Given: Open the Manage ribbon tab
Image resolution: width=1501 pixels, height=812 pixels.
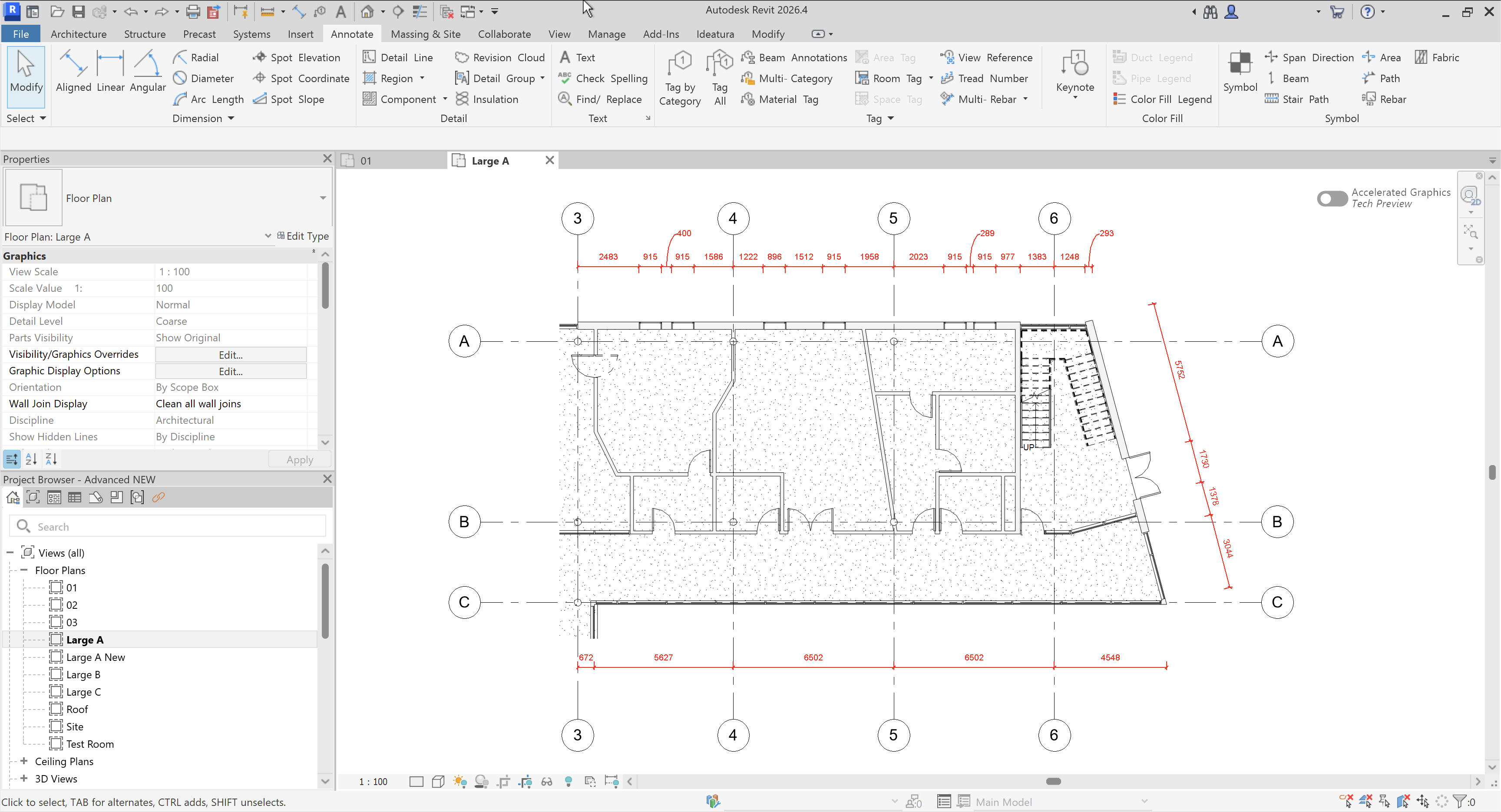Looking at the screenshot, I should (606, 34).
